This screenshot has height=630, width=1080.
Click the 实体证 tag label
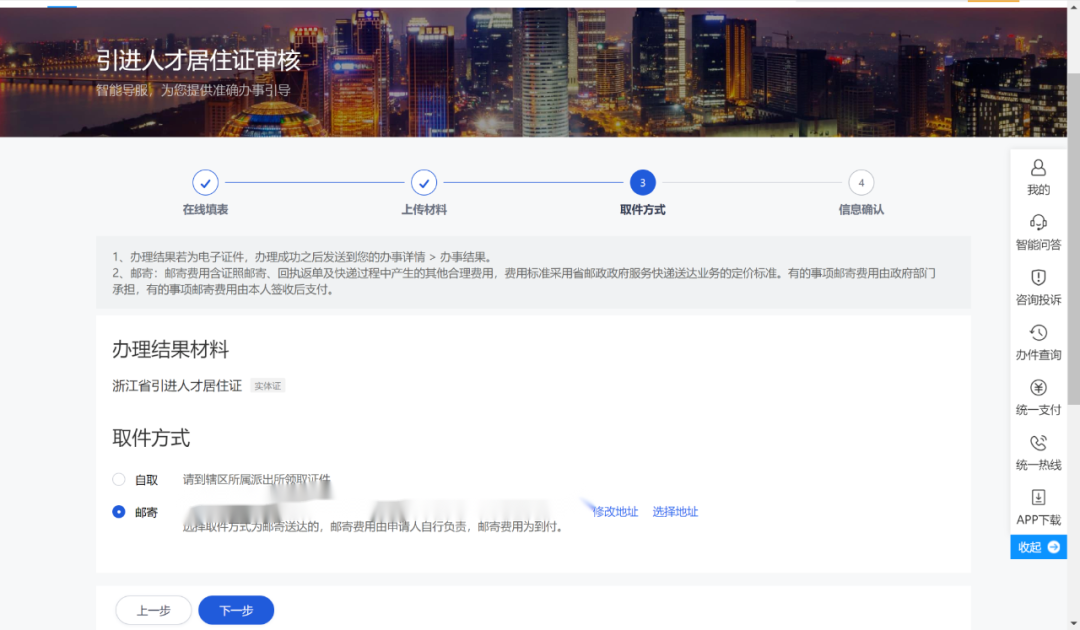267,386
